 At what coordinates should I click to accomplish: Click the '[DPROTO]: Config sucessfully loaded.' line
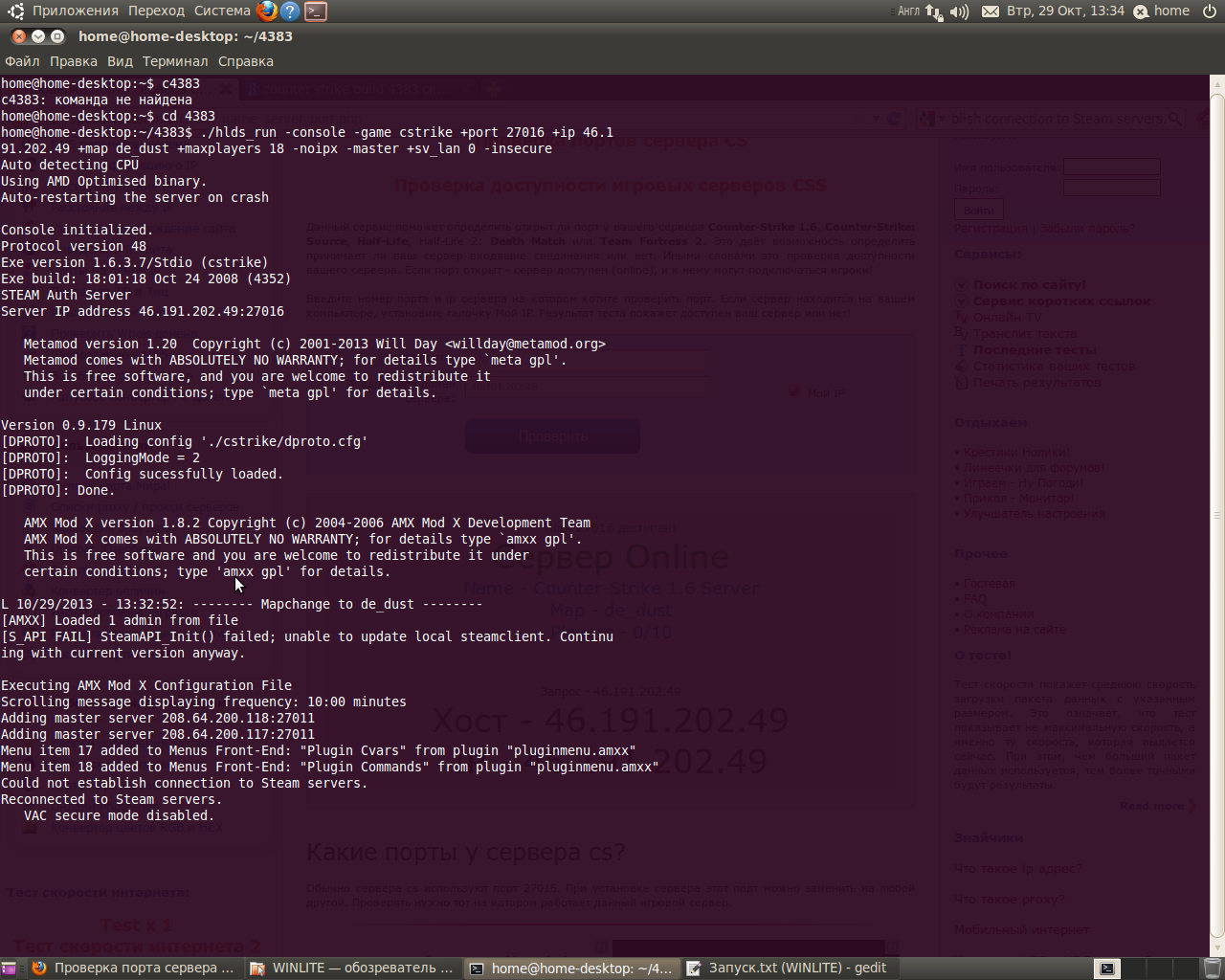coord(143,474)
